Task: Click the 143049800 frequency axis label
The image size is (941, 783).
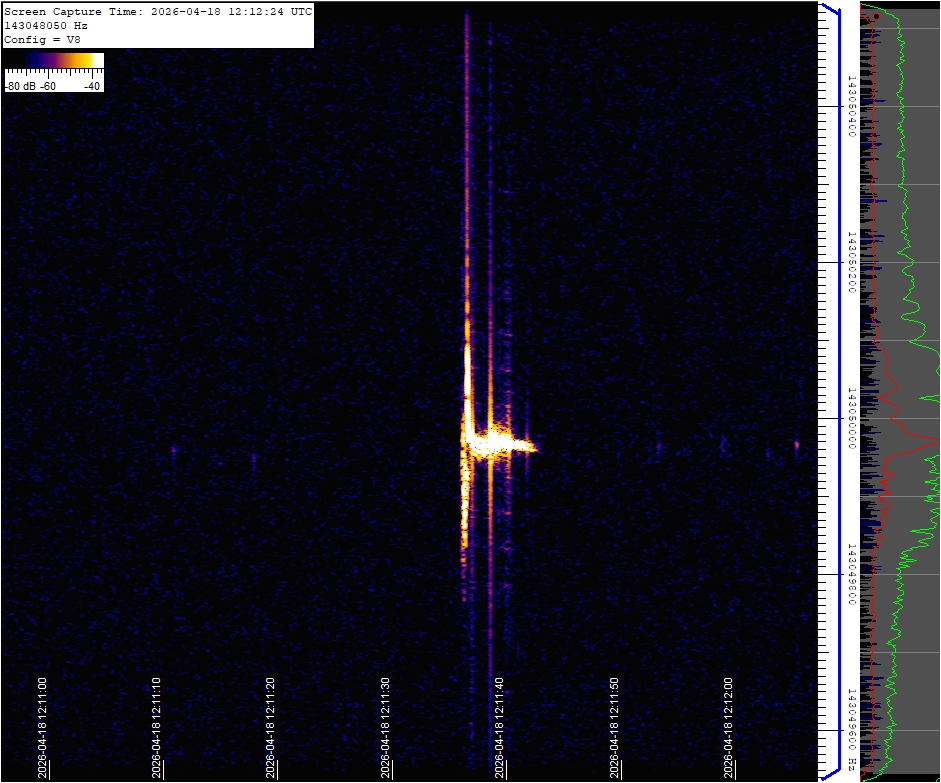Action: [851, 574]
